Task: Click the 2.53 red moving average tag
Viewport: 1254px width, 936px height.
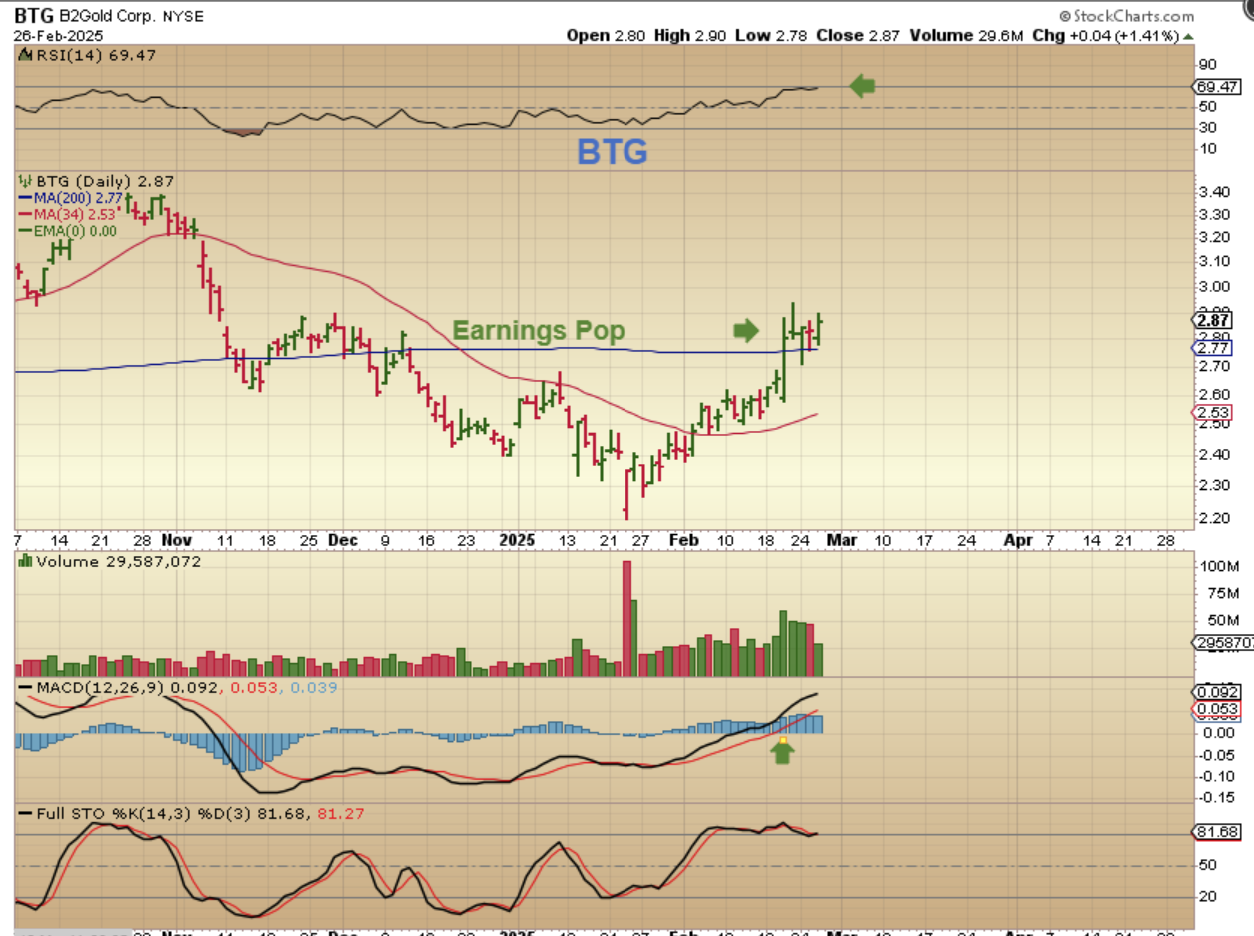Action: click(x=1213, y=413)
